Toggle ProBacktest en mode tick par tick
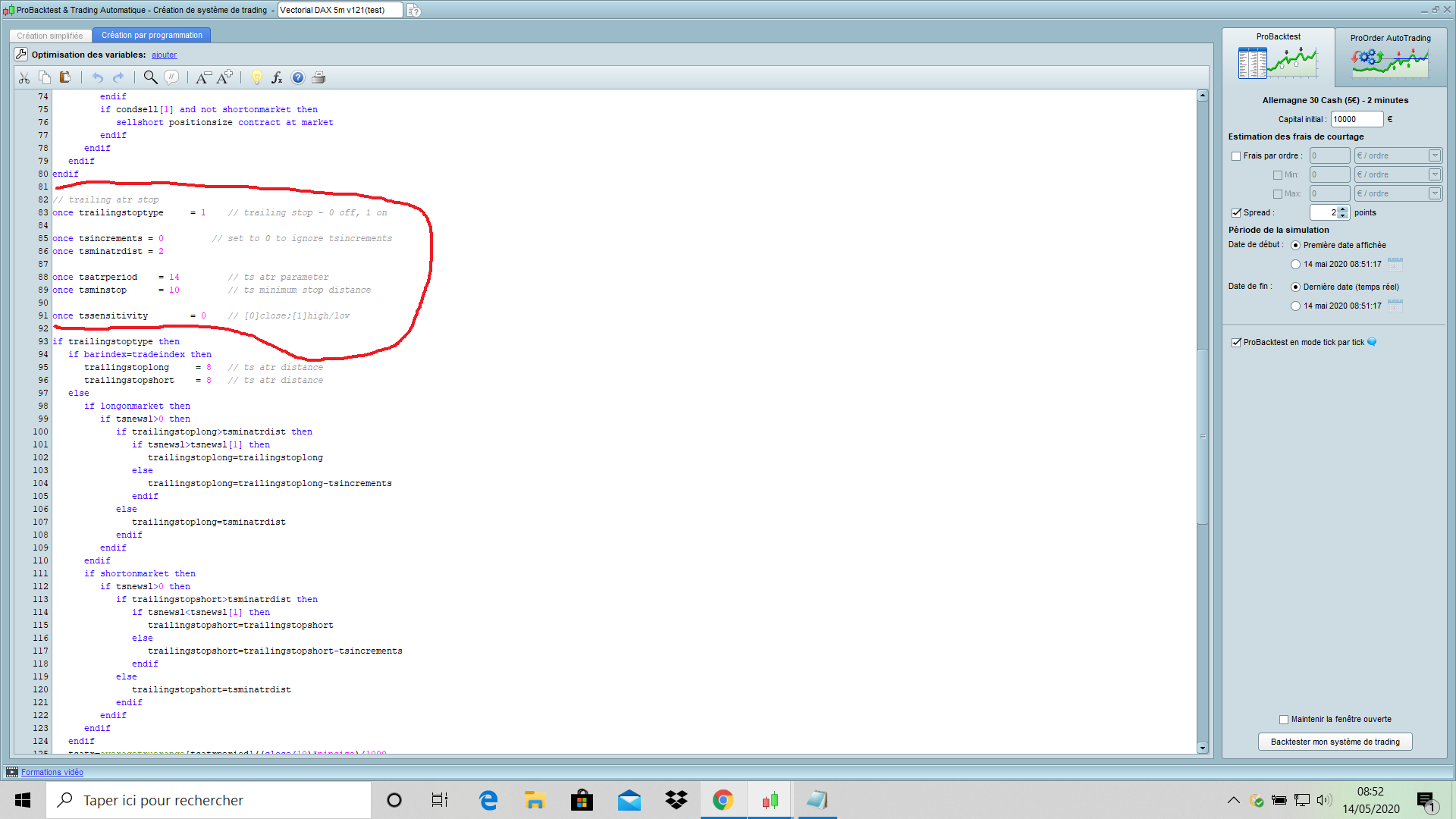The width and height of the screenshot is (1456, 819). click(x=1236, y=343)
